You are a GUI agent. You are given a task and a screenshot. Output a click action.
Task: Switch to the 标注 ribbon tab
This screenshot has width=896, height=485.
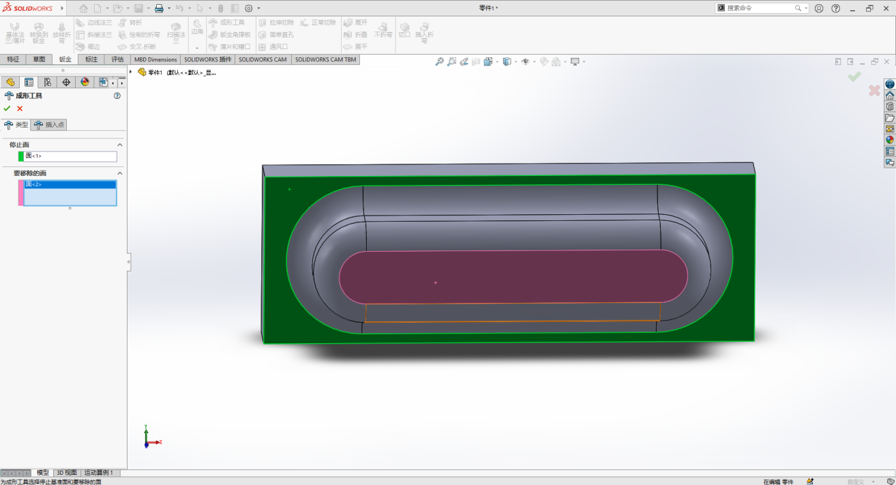point(91,59)
